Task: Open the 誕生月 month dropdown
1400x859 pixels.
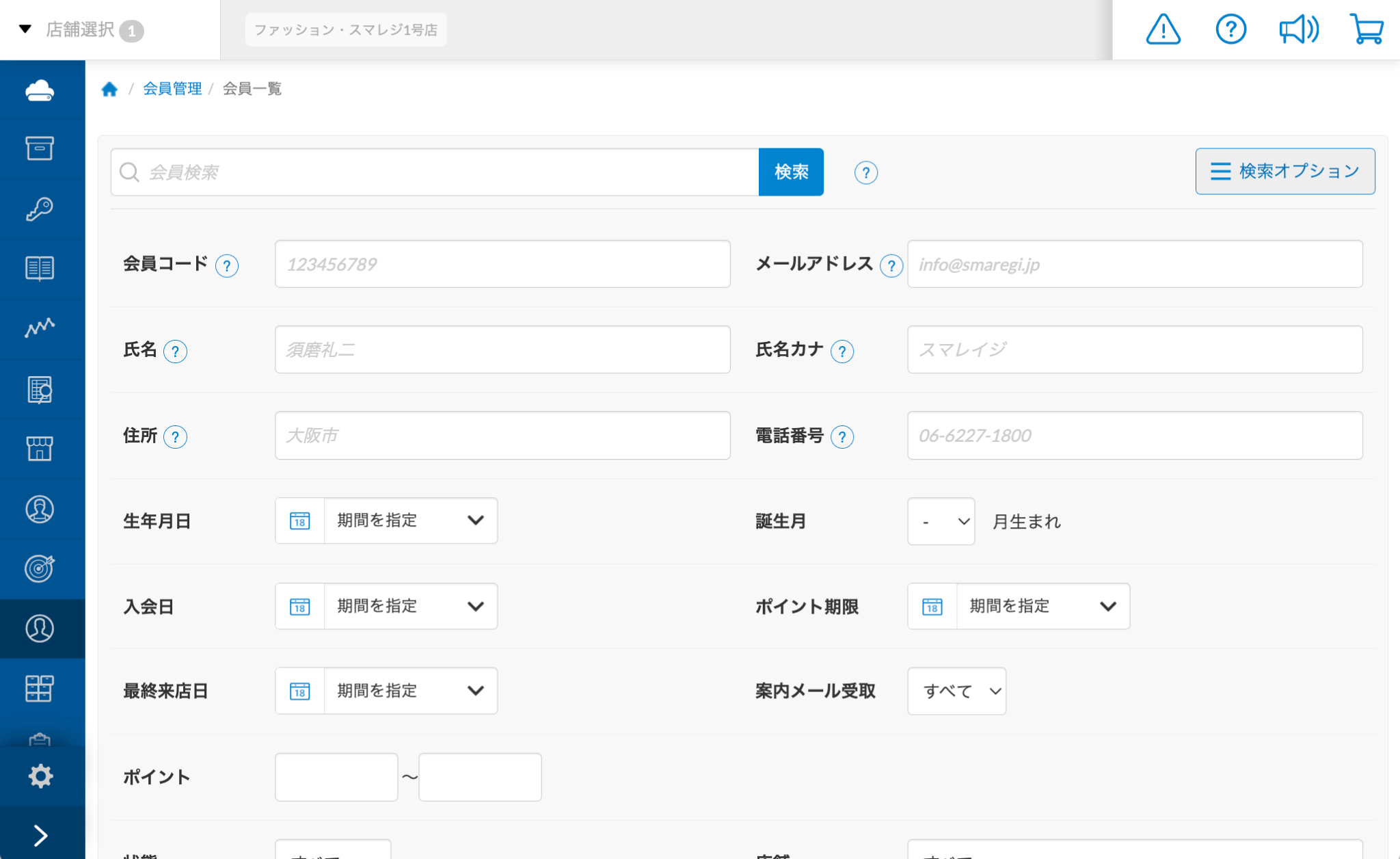Action: pyautogui.click(x=941, y=521)
